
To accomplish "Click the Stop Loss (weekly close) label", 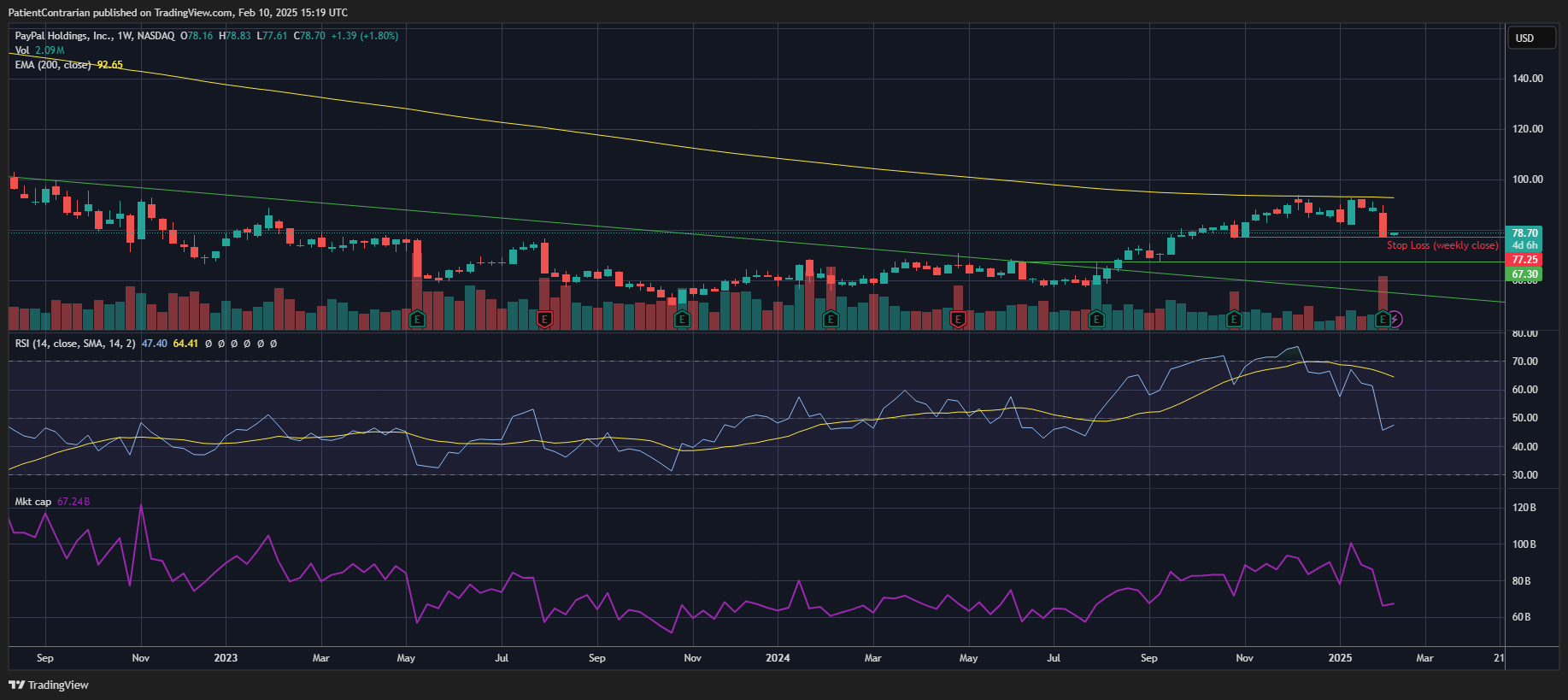I will click(x=1442, y=245).
